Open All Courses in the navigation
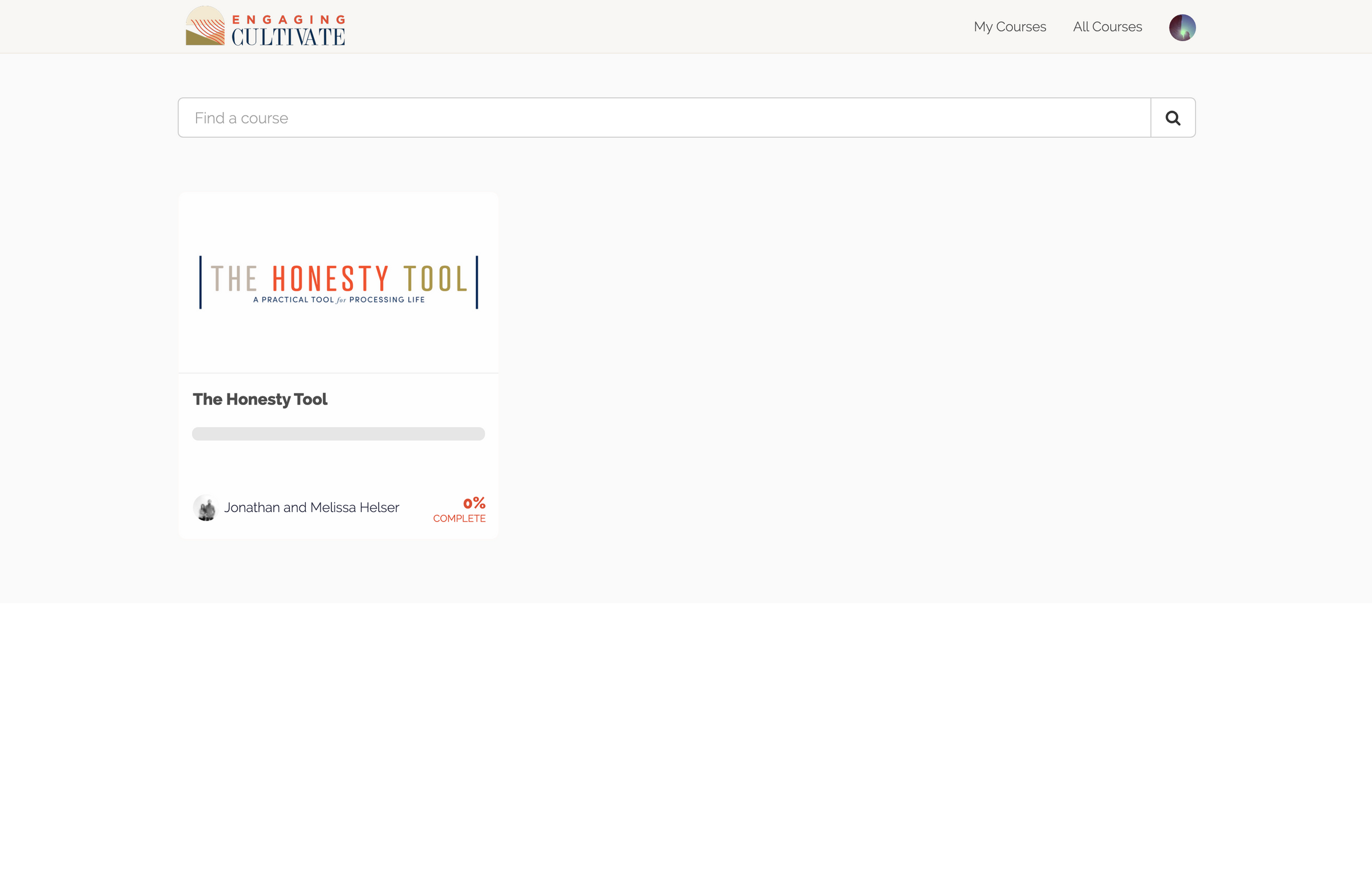 [x=1107, y=27]
